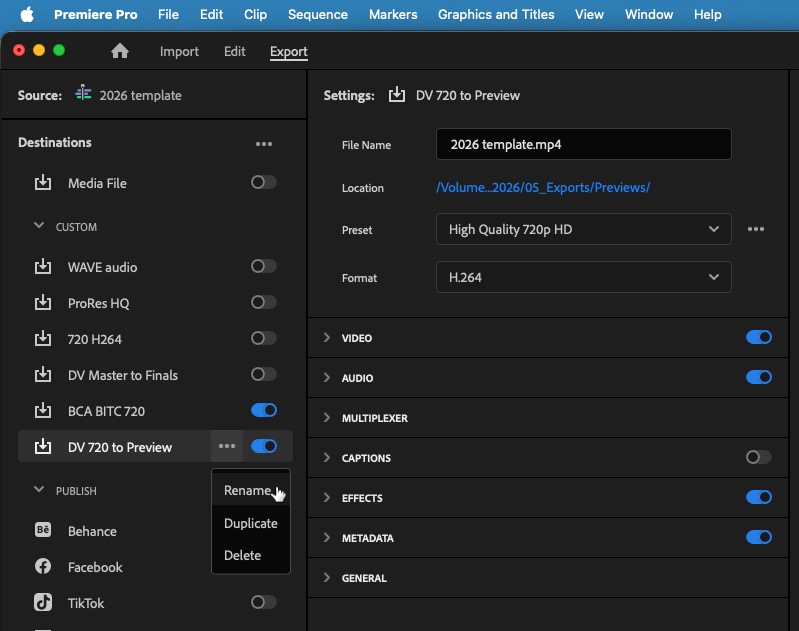Viewport: 799px width, 631px height.
Task: Open the Premiere Pro application menu
Action: coord(96,14)
